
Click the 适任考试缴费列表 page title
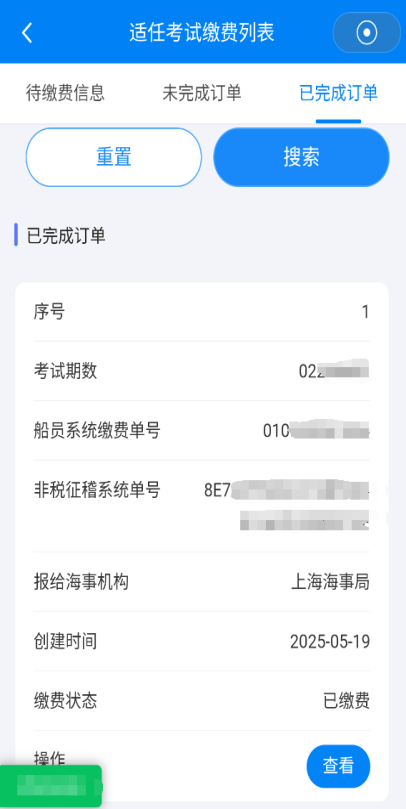coord(202,33)
